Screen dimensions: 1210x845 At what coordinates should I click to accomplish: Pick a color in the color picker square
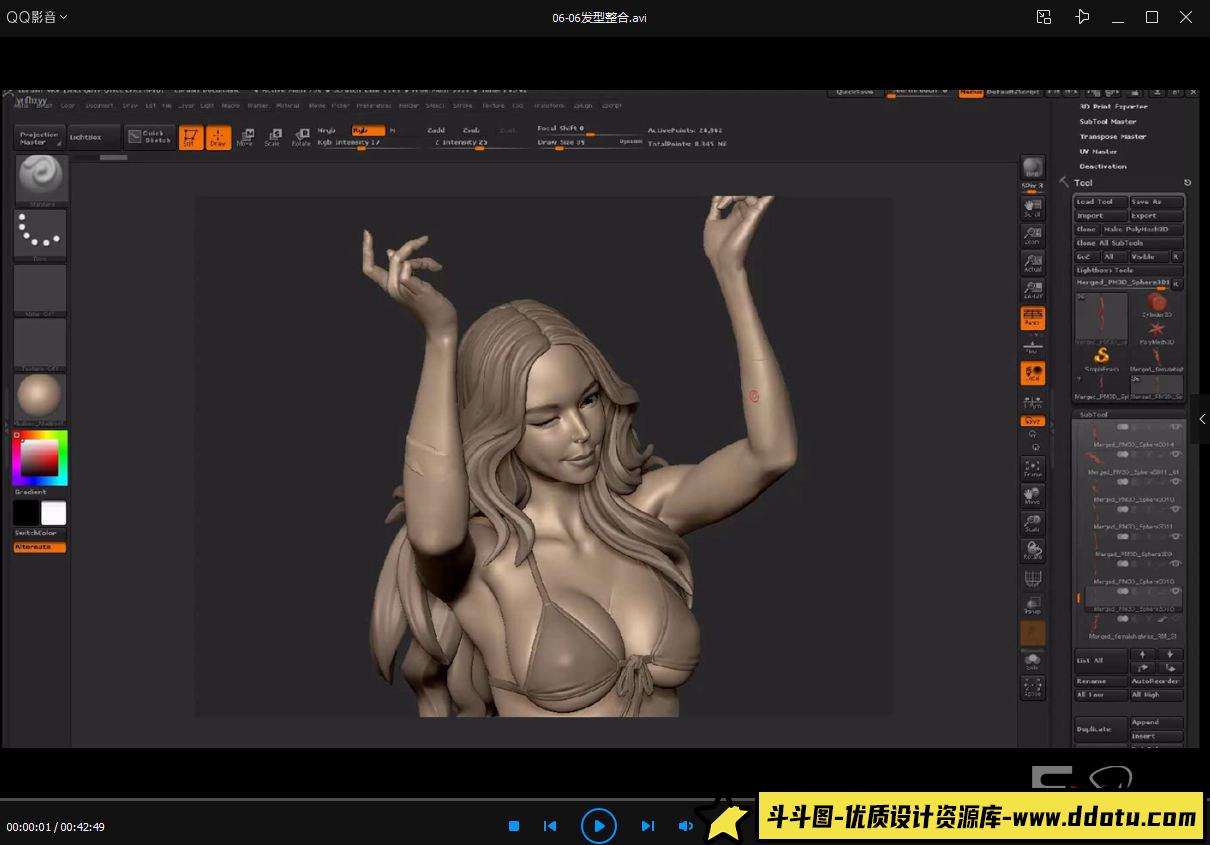click(x=40, y=458)
